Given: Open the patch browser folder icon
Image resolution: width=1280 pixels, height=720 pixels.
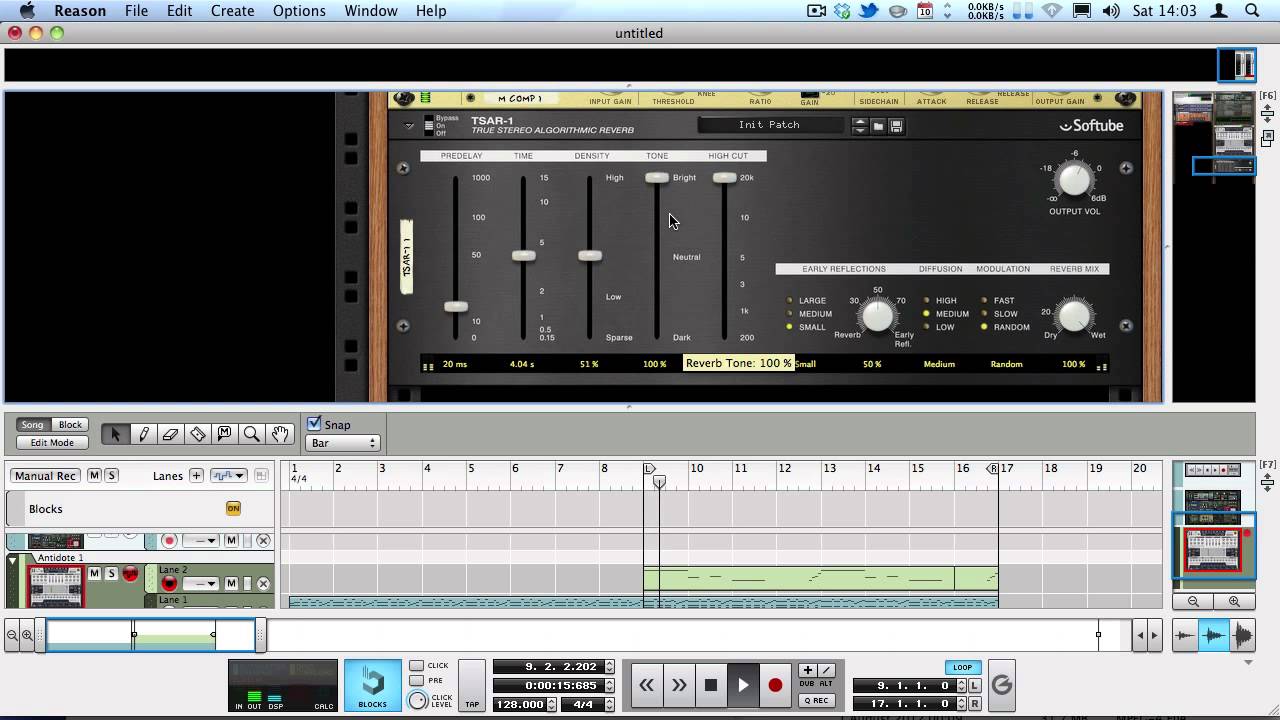Looking at the screenshot, I should coord(878,126).
